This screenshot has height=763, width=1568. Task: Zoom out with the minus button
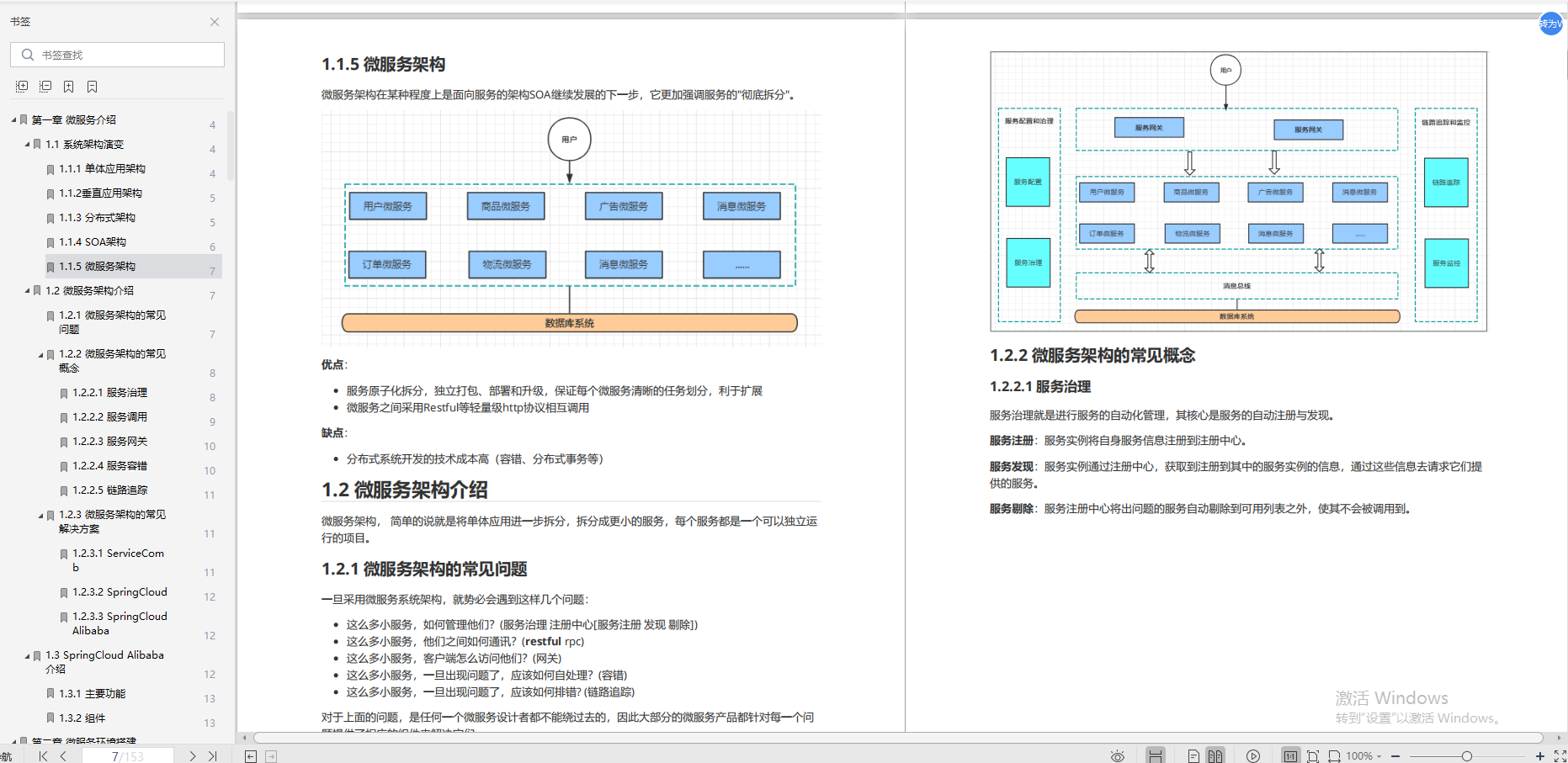tap(1395, 756)
